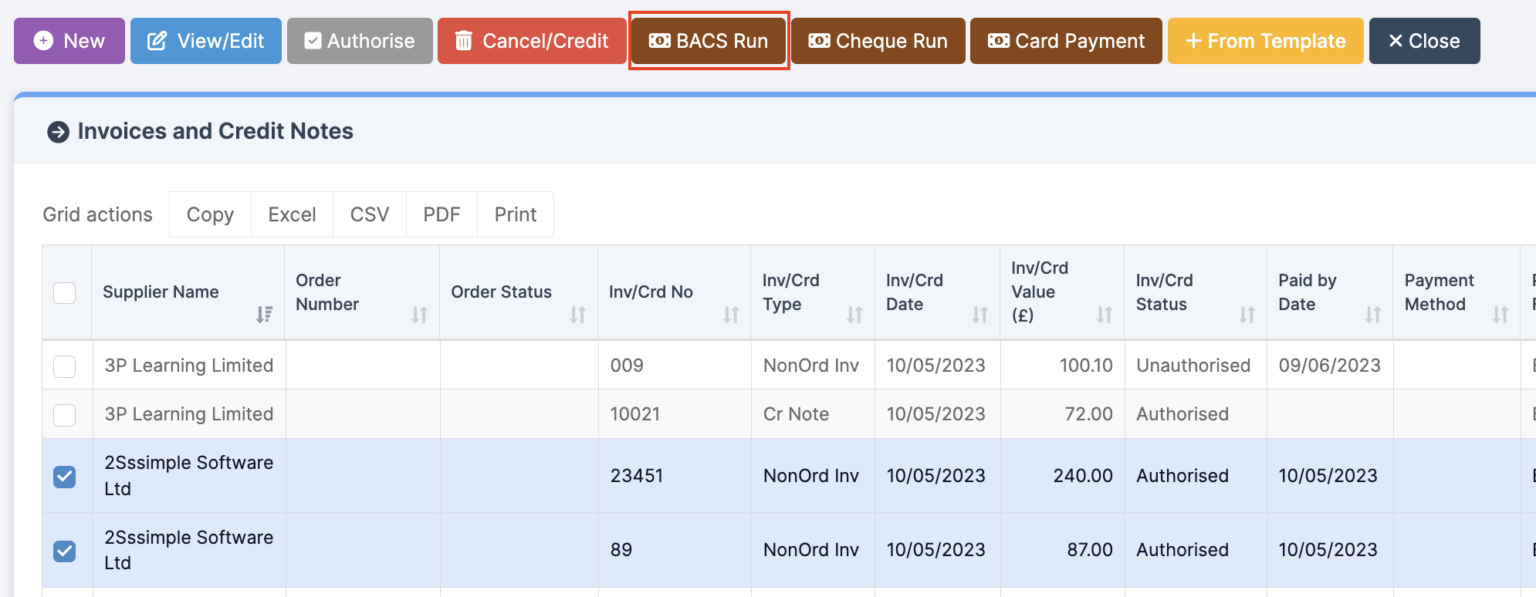
Task: Click the Copy grid action
Action: coord(210,215)
